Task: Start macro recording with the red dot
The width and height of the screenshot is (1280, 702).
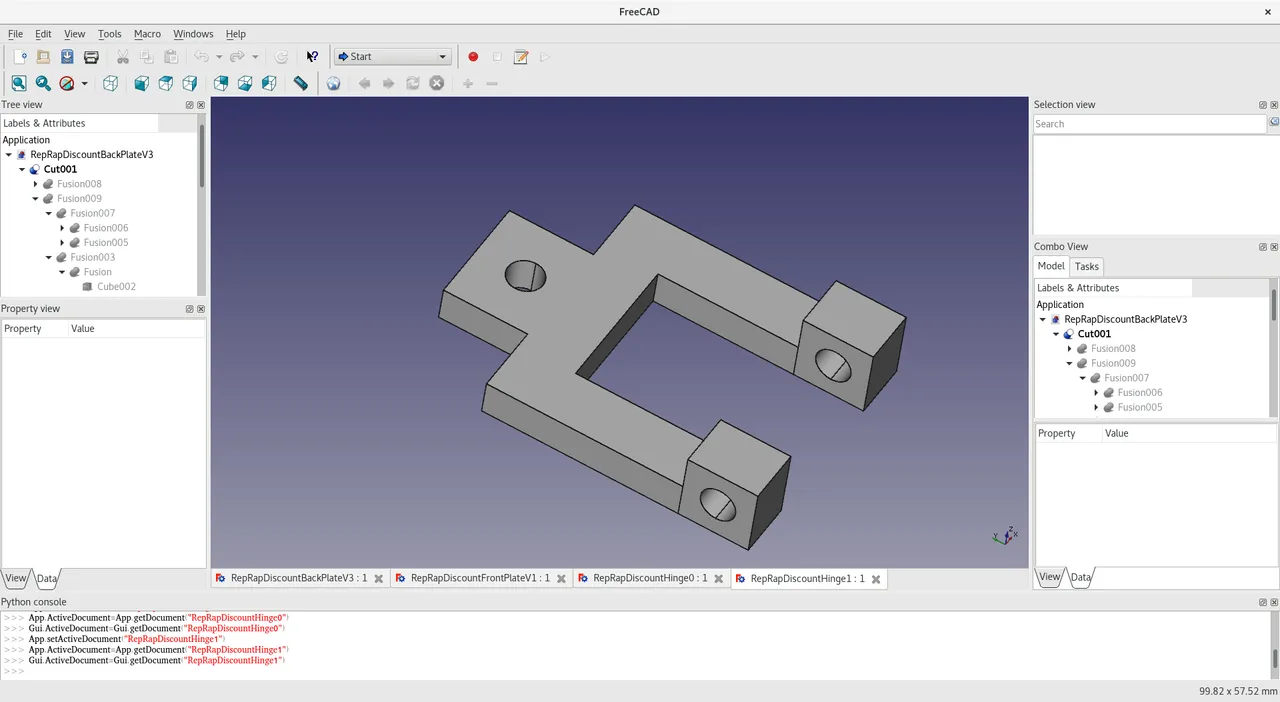Action: [x=473, y=57]
